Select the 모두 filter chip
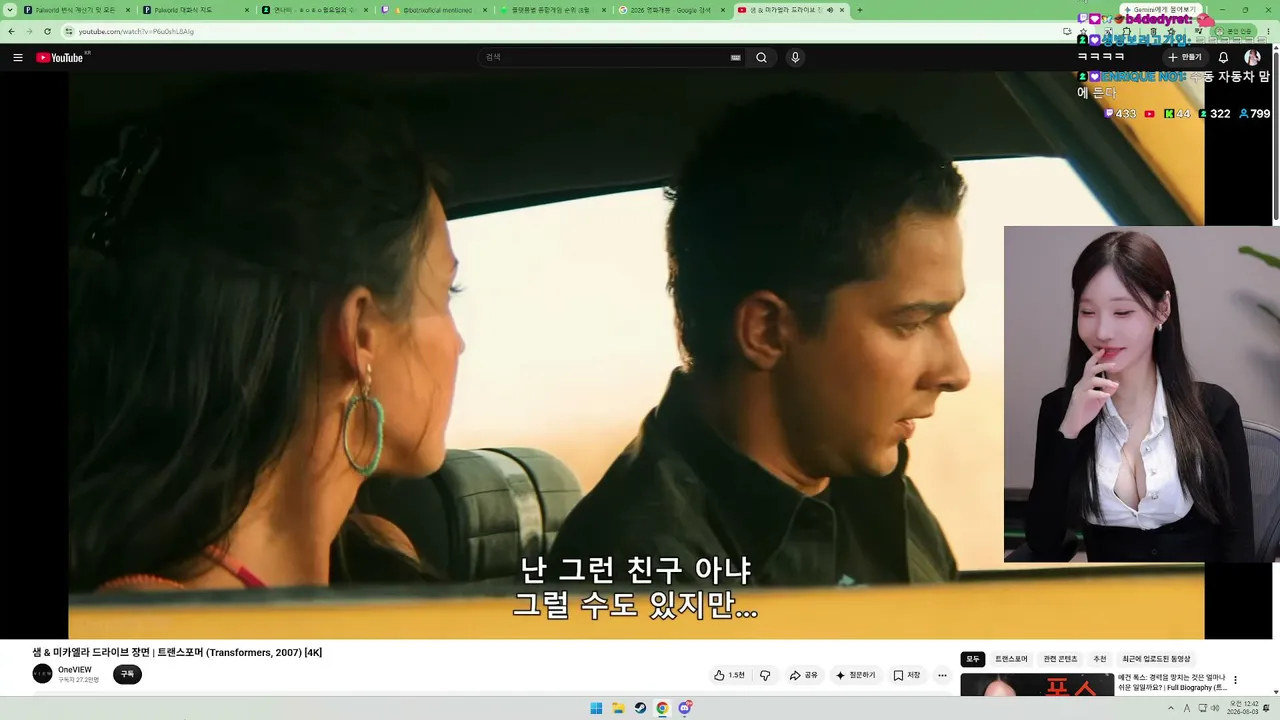The image size is (1280, 720). point(973,659)
